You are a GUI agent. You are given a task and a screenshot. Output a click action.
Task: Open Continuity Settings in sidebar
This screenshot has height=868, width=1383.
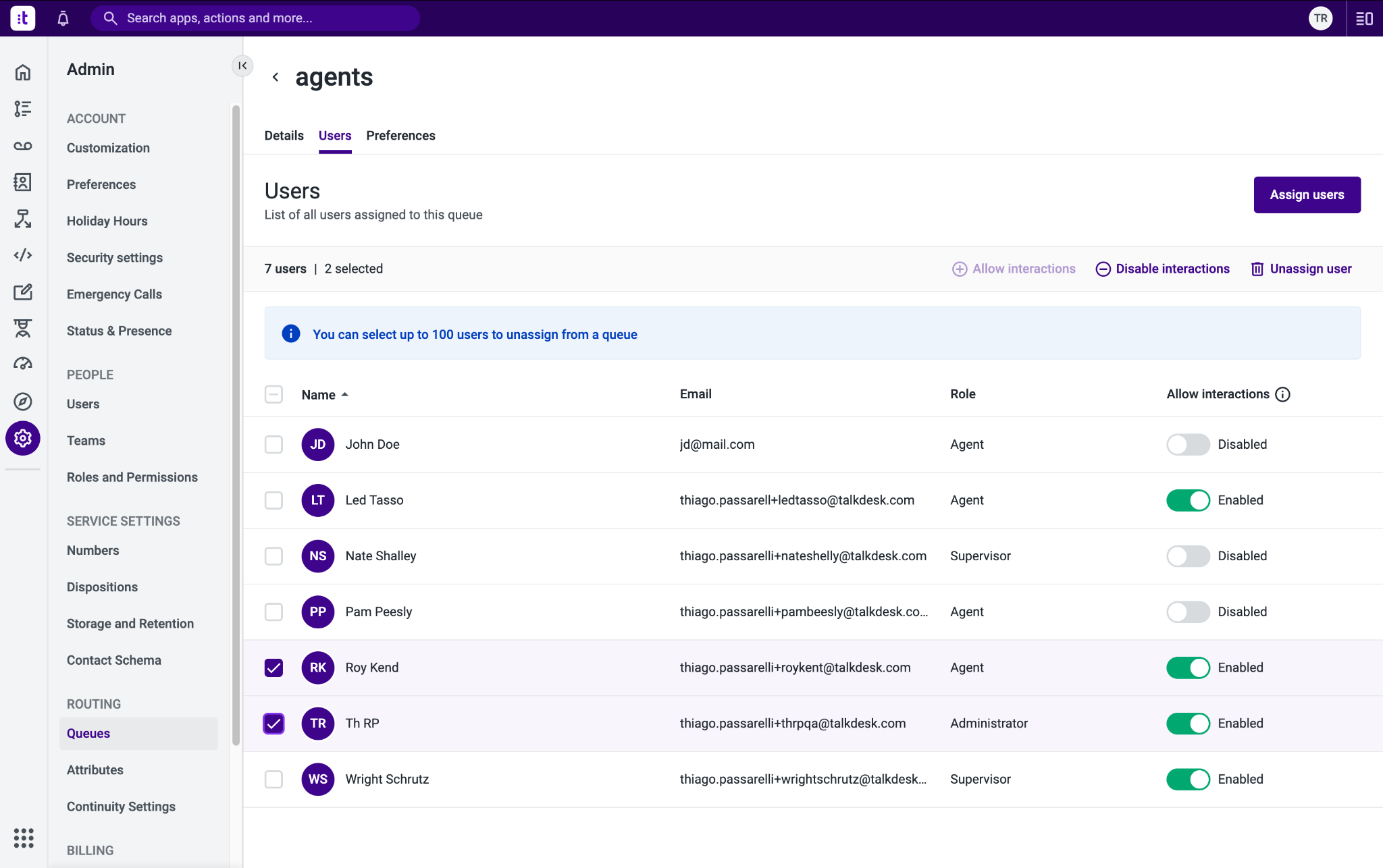point(121,807)
